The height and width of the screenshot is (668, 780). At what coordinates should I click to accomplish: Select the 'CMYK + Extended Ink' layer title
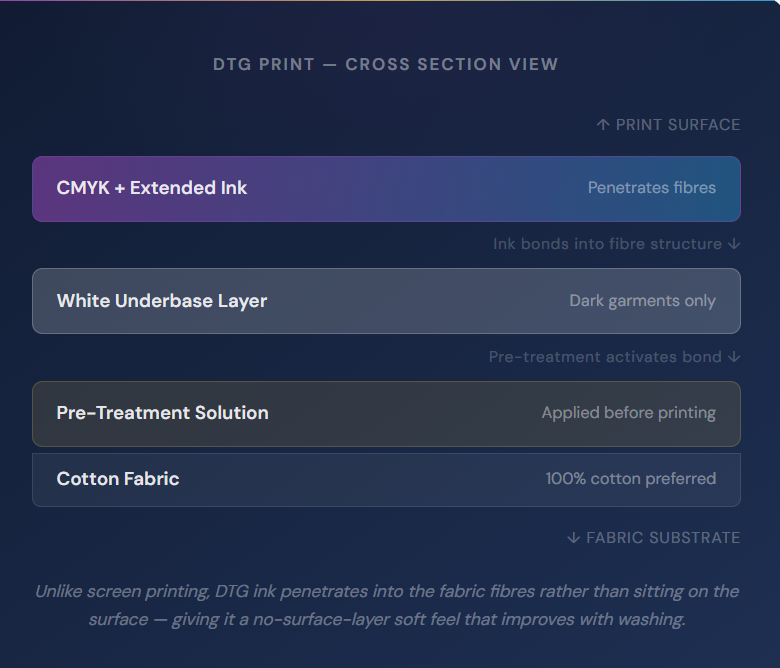[152, 188]
